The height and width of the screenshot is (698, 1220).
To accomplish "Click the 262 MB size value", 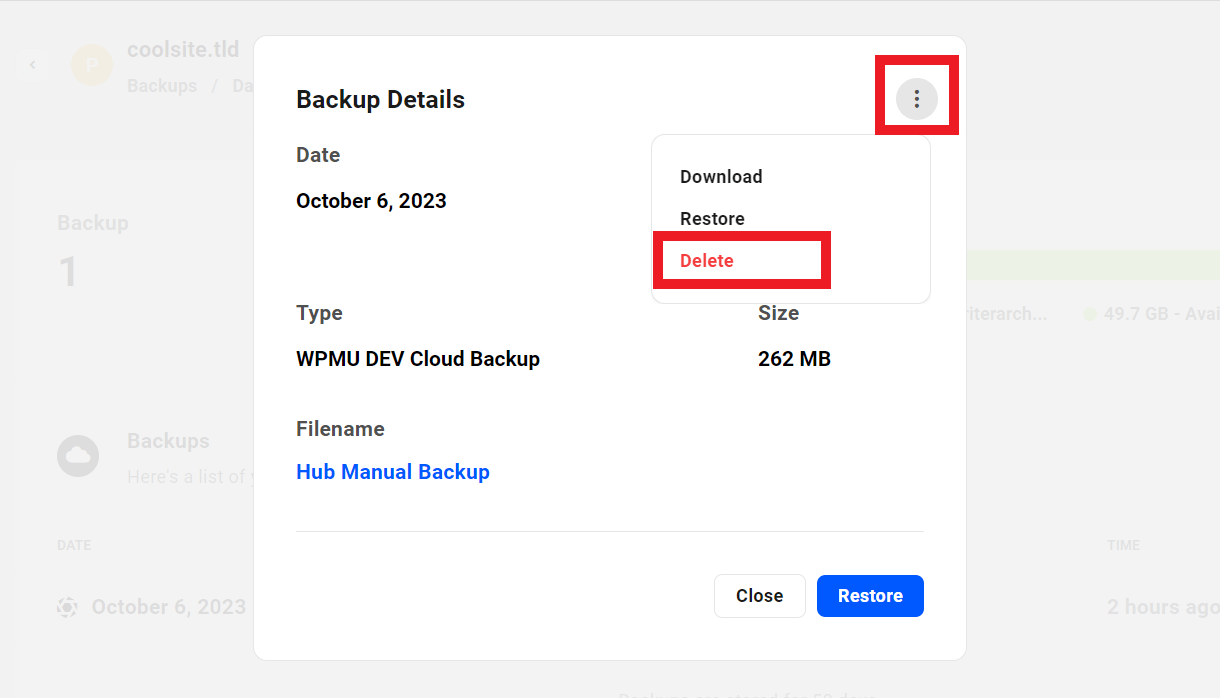I will tap(794, 359).
